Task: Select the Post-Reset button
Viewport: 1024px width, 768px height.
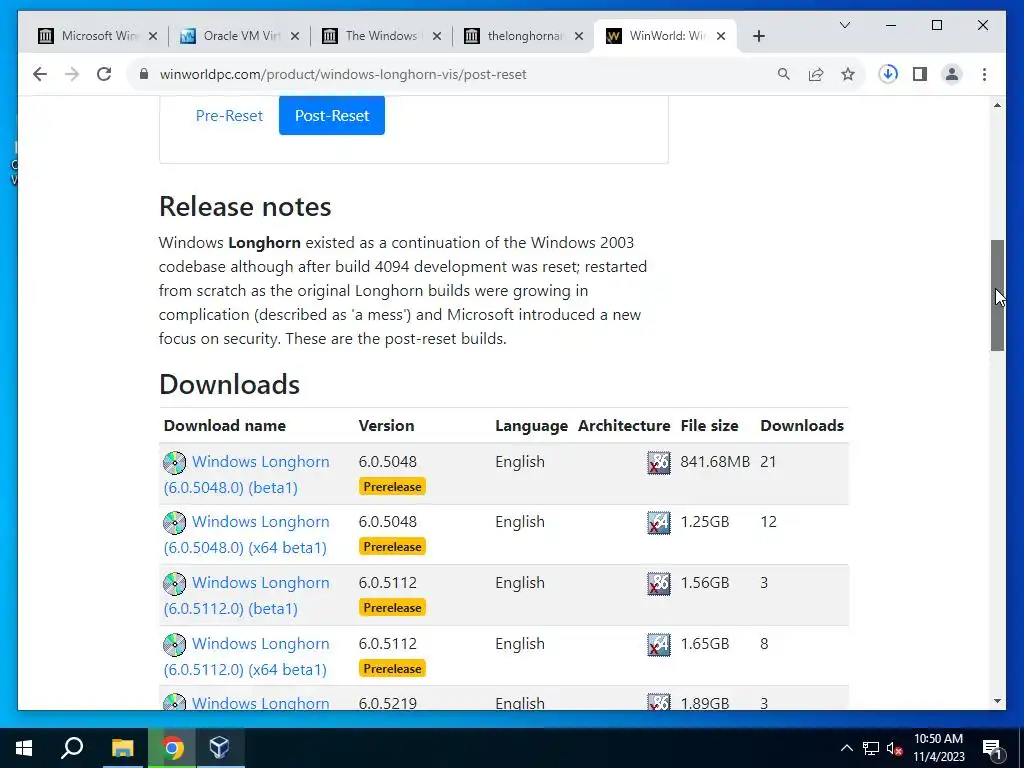Action: pyautogui.click(x=332, y=116)
